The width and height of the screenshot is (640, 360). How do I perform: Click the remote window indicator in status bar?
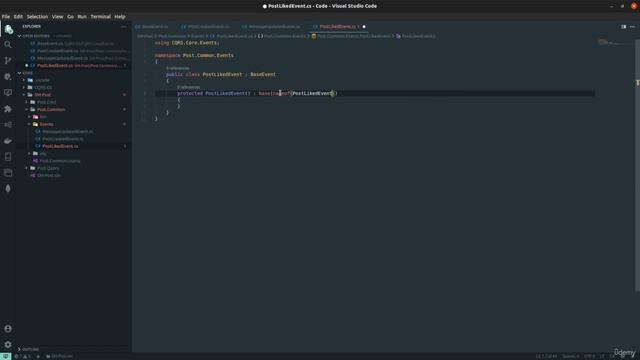(5, 356)
